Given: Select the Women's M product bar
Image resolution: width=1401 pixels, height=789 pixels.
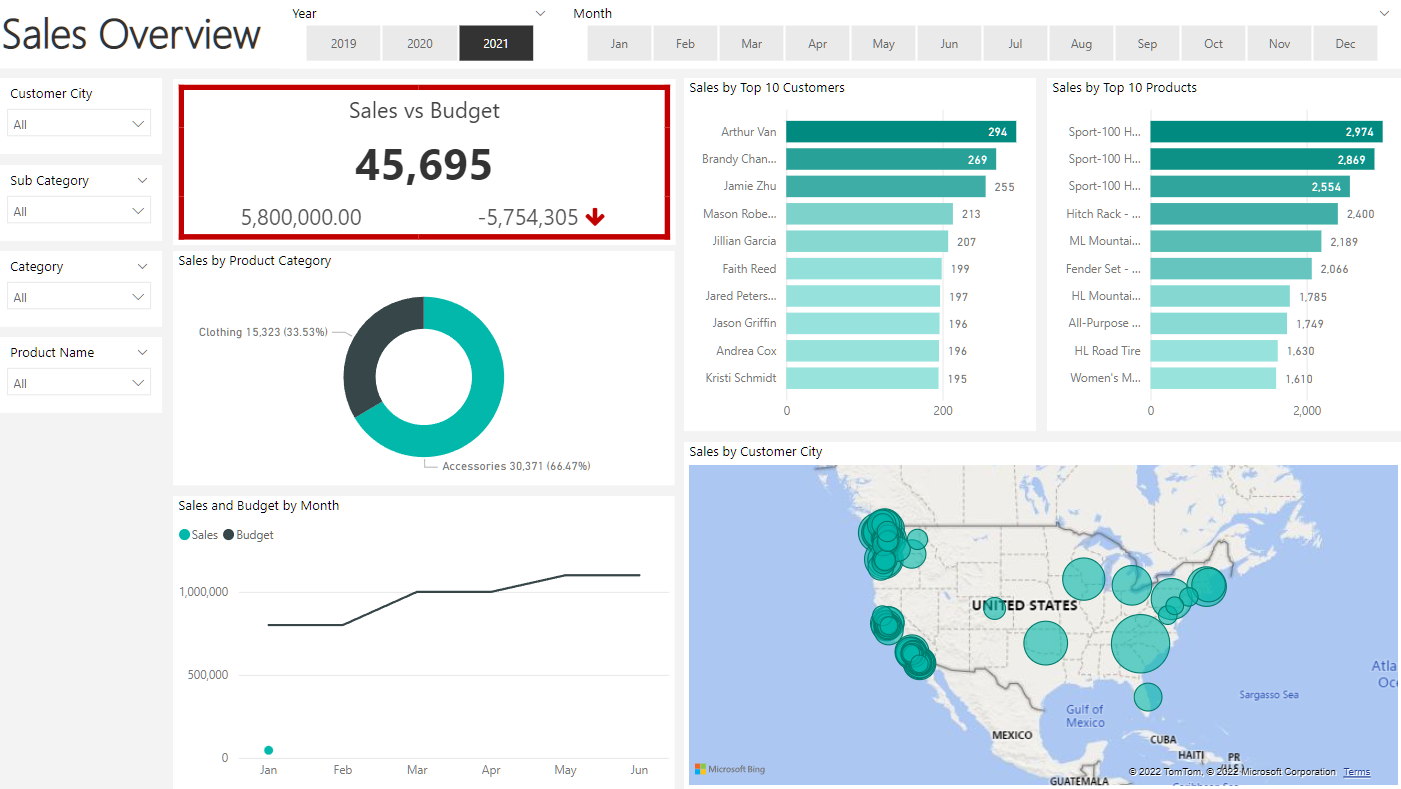Looking at the screenshot, I should pos(1213,378).
